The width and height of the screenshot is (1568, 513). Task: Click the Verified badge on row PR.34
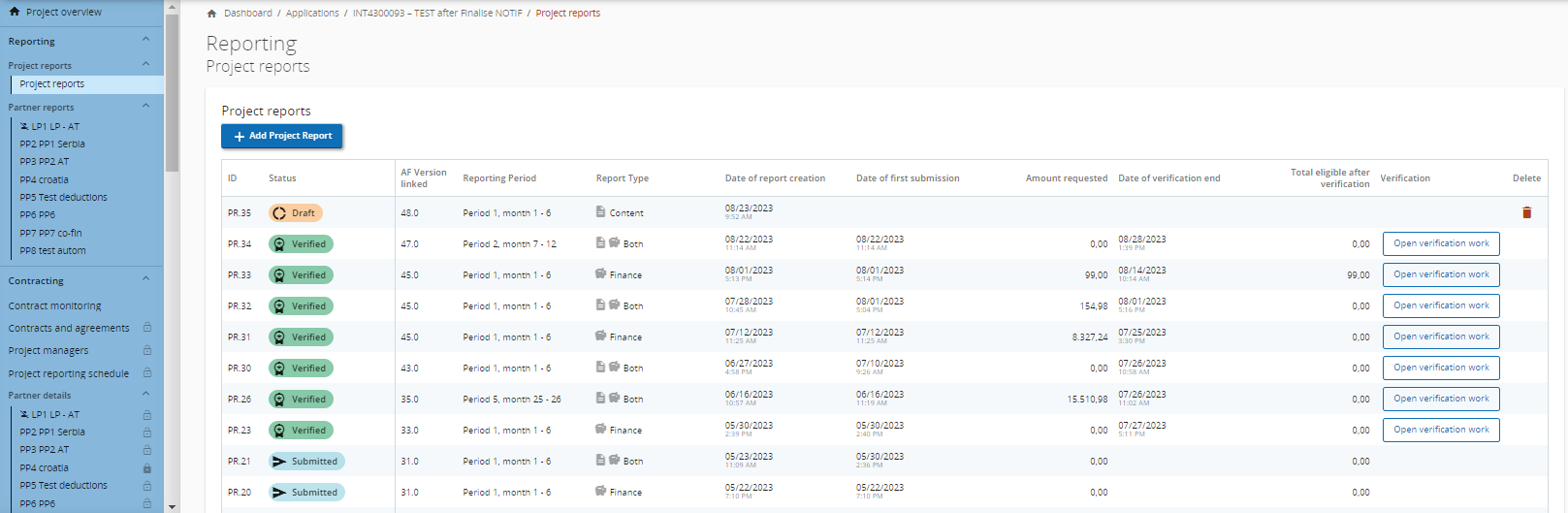coord(301,244)
